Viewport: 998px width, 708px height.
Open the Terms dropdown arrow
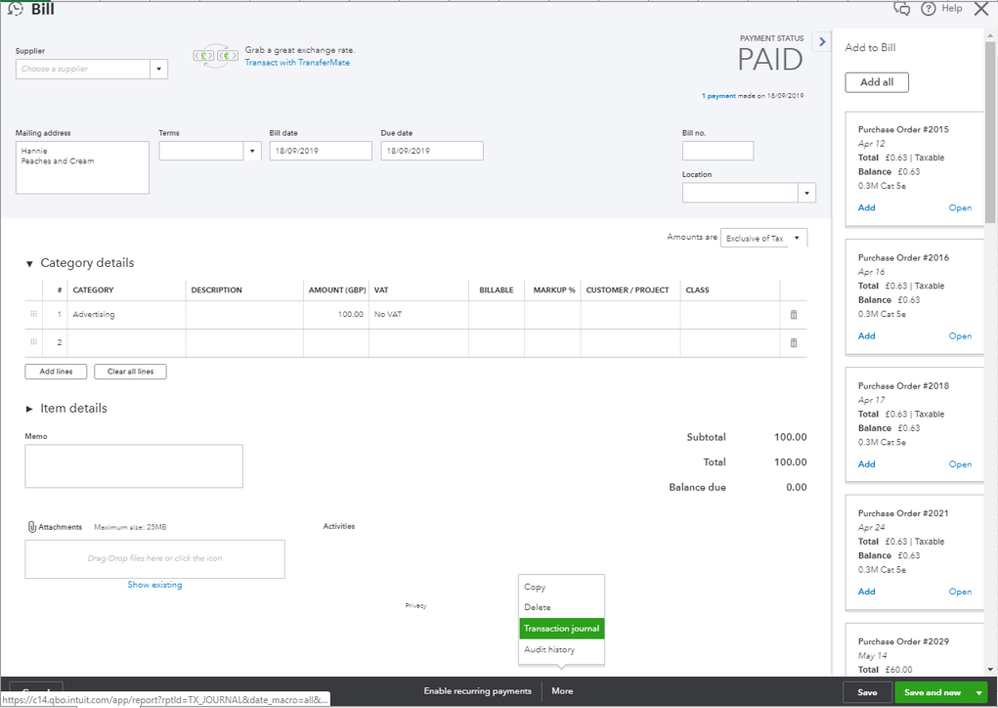coord(252,151)
